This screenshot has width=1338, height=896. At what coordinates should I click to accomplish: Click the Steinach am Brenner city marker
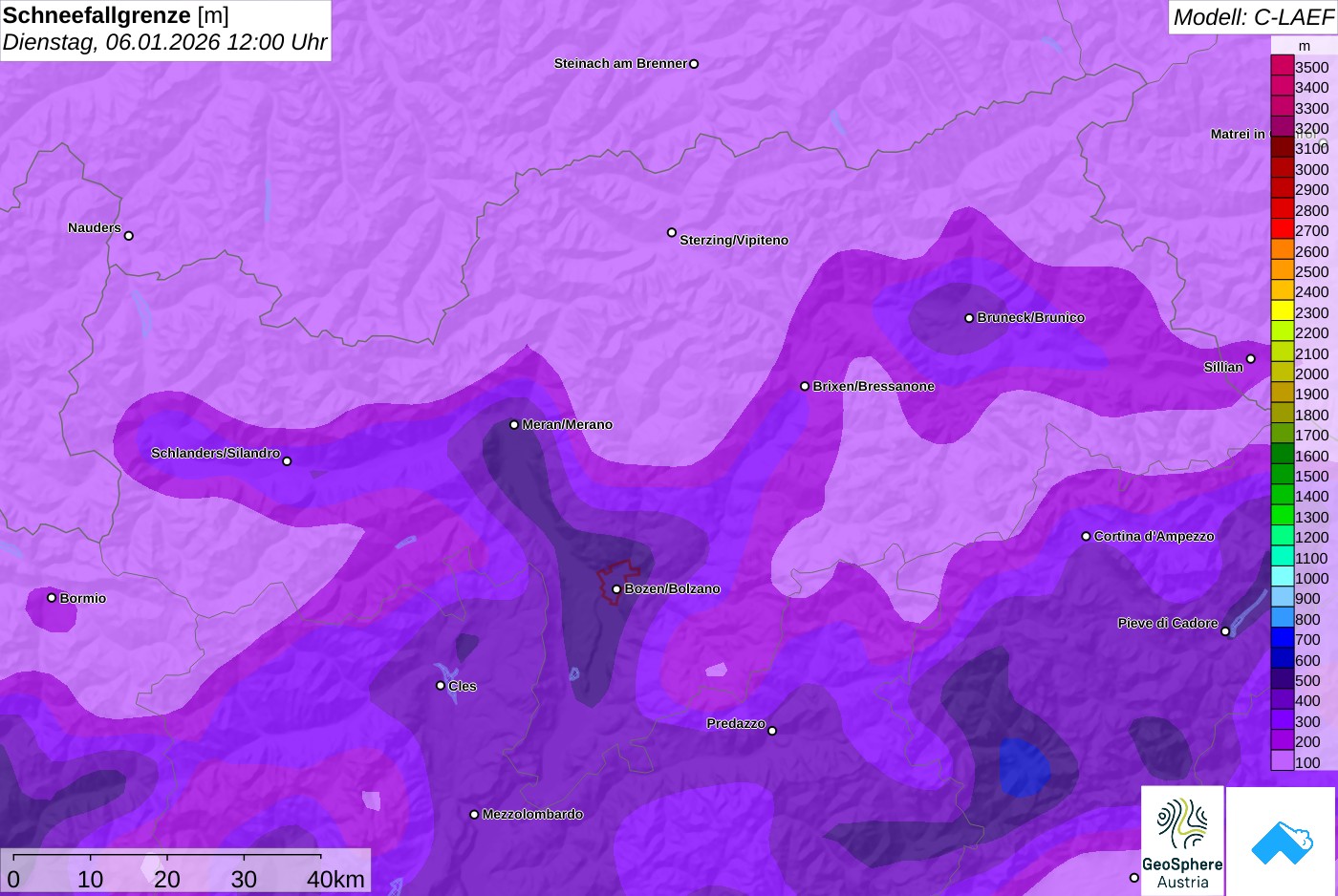pos(694,64)
